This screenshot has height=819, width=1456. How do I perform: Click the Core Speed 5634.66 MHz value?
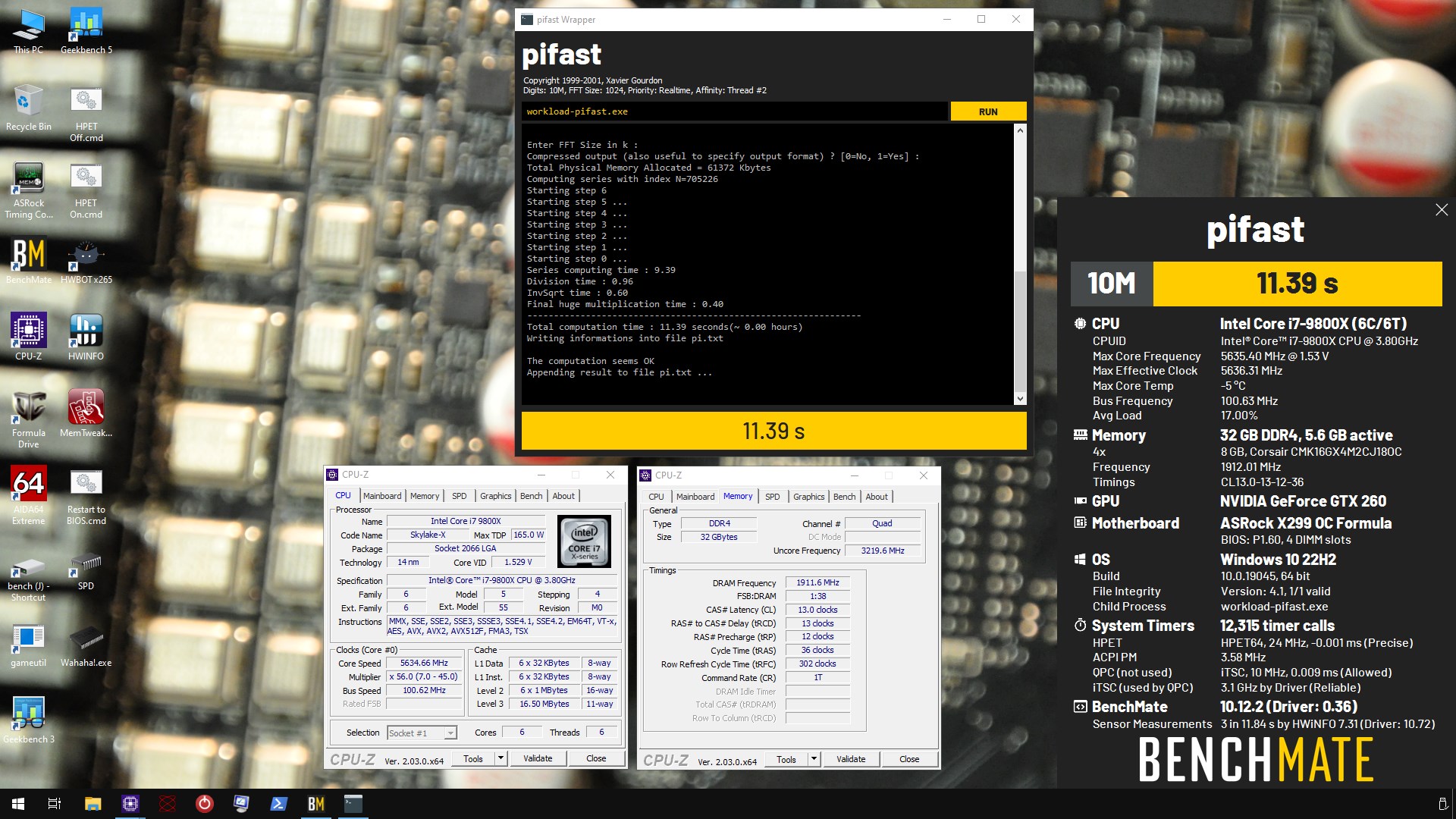click(x=424, y=663)
